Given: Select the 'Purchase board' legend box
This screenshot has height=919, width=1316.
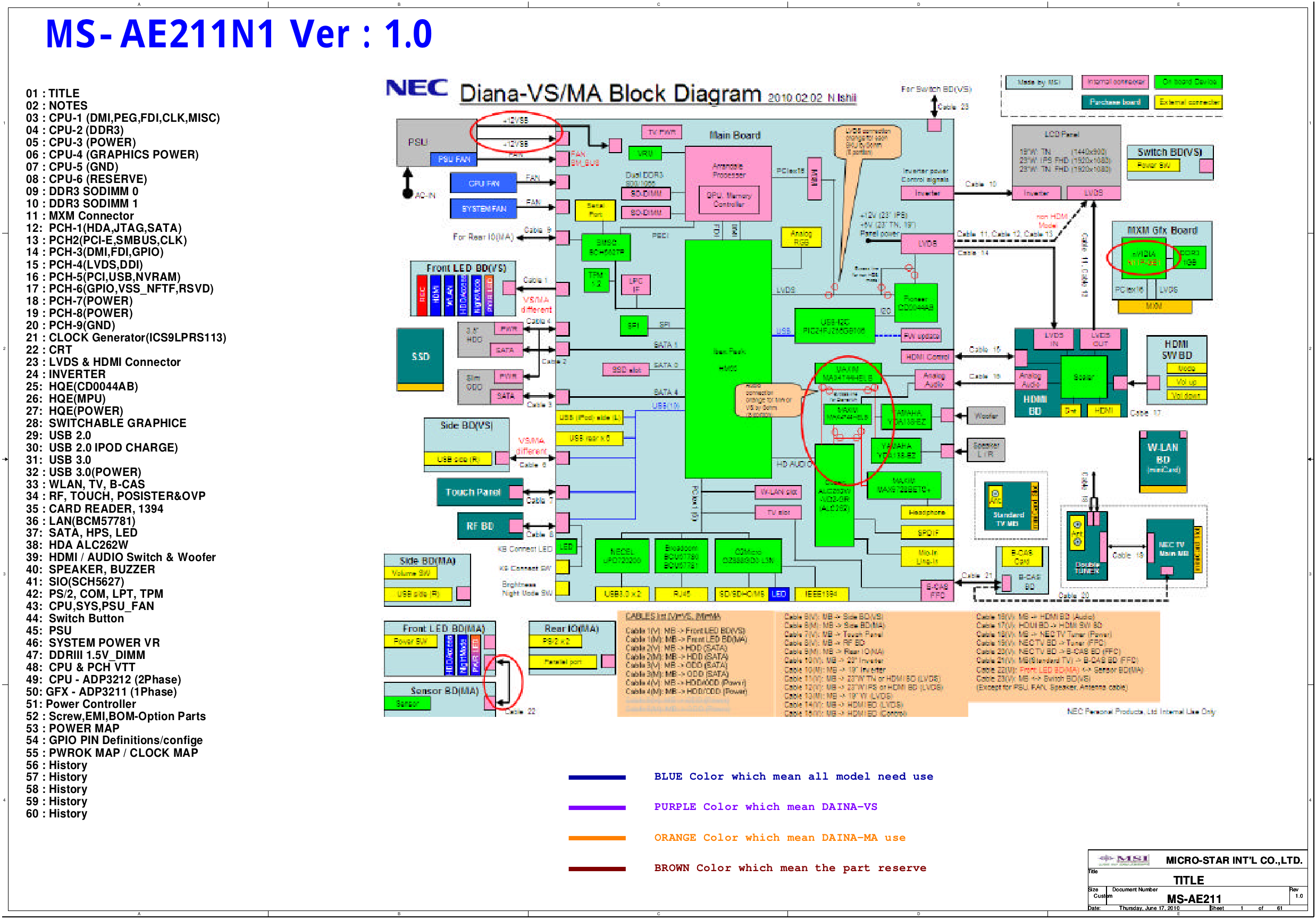Looking at the screenshot, I should point(1115,103).
